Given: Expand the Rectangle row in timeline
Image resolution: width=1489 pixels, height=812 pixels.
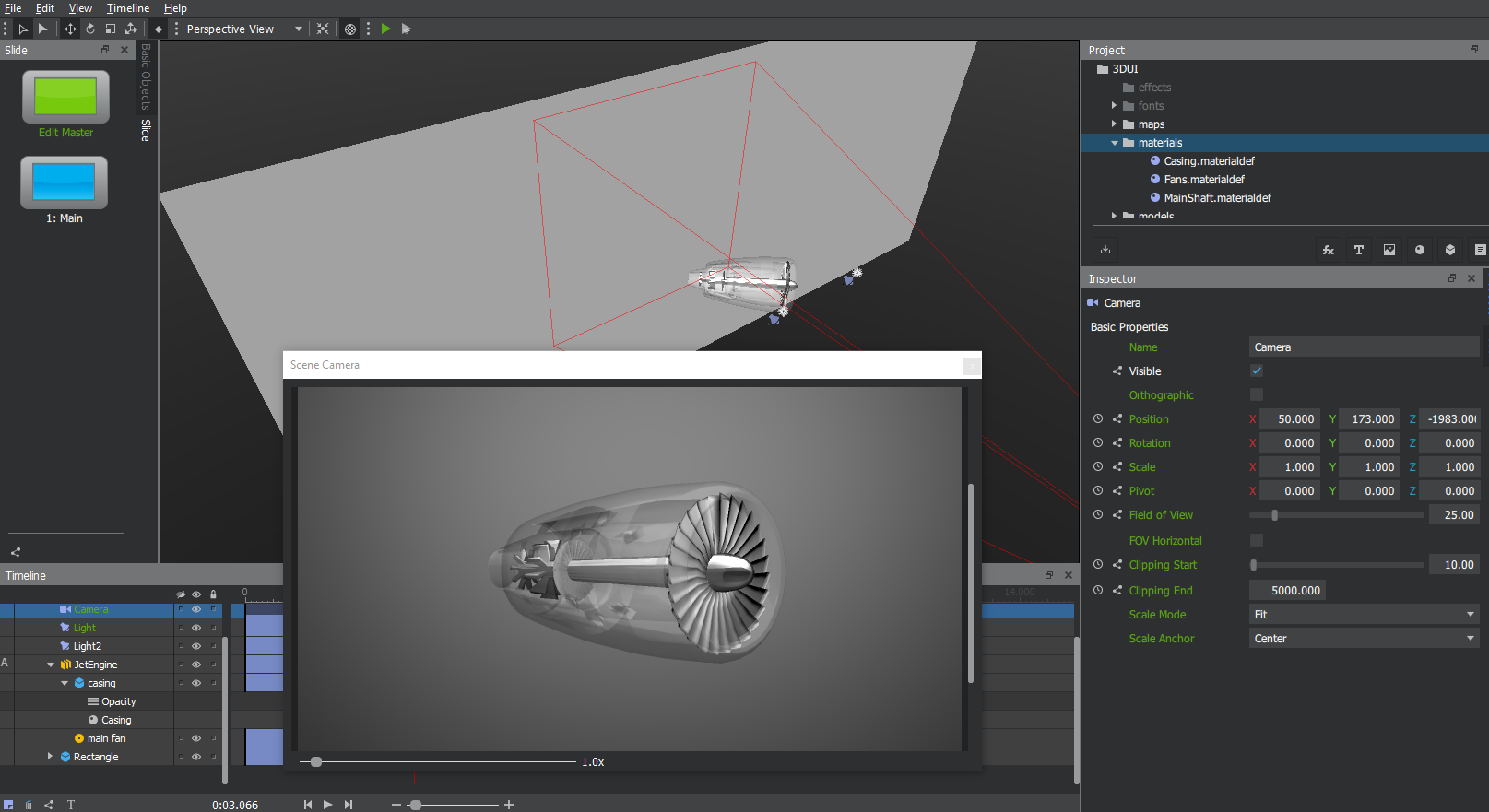Looking at the screenshot, I should tap(50, 757).
